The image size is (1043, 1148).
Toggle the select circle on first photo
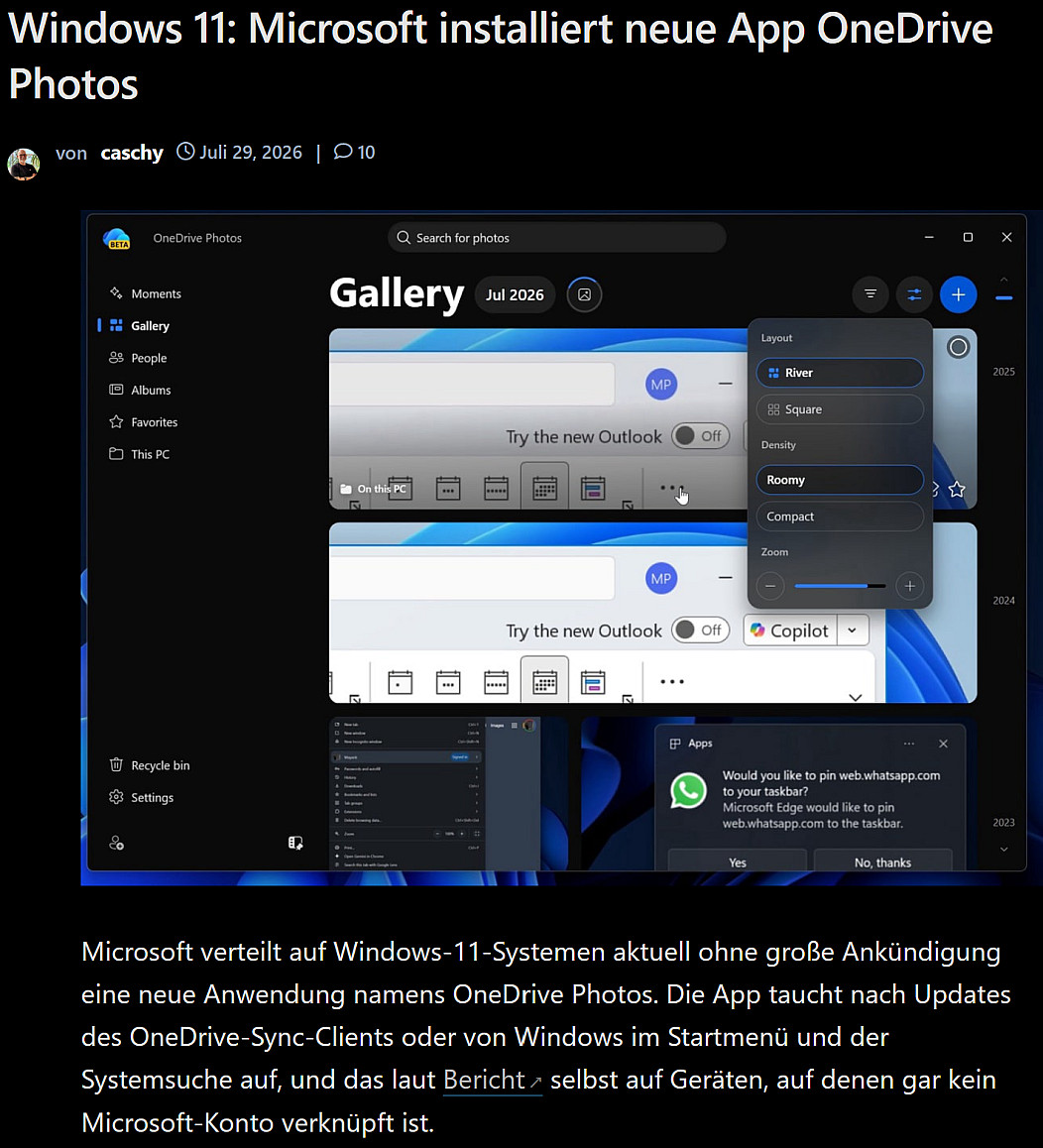(958, 347)
